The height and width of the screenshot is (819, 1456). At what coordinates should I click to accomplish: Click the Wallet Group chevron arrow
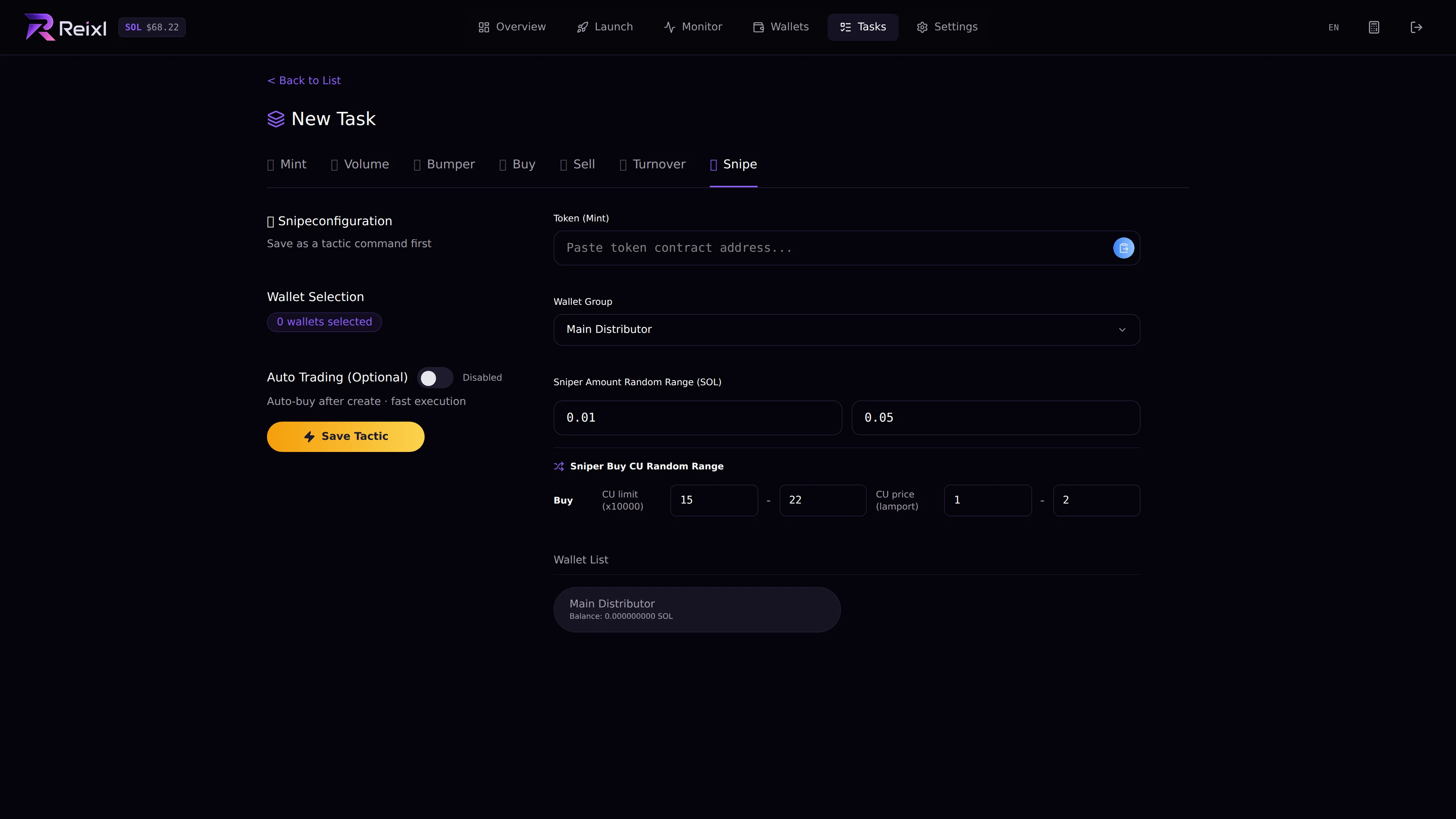(1122, 329)
